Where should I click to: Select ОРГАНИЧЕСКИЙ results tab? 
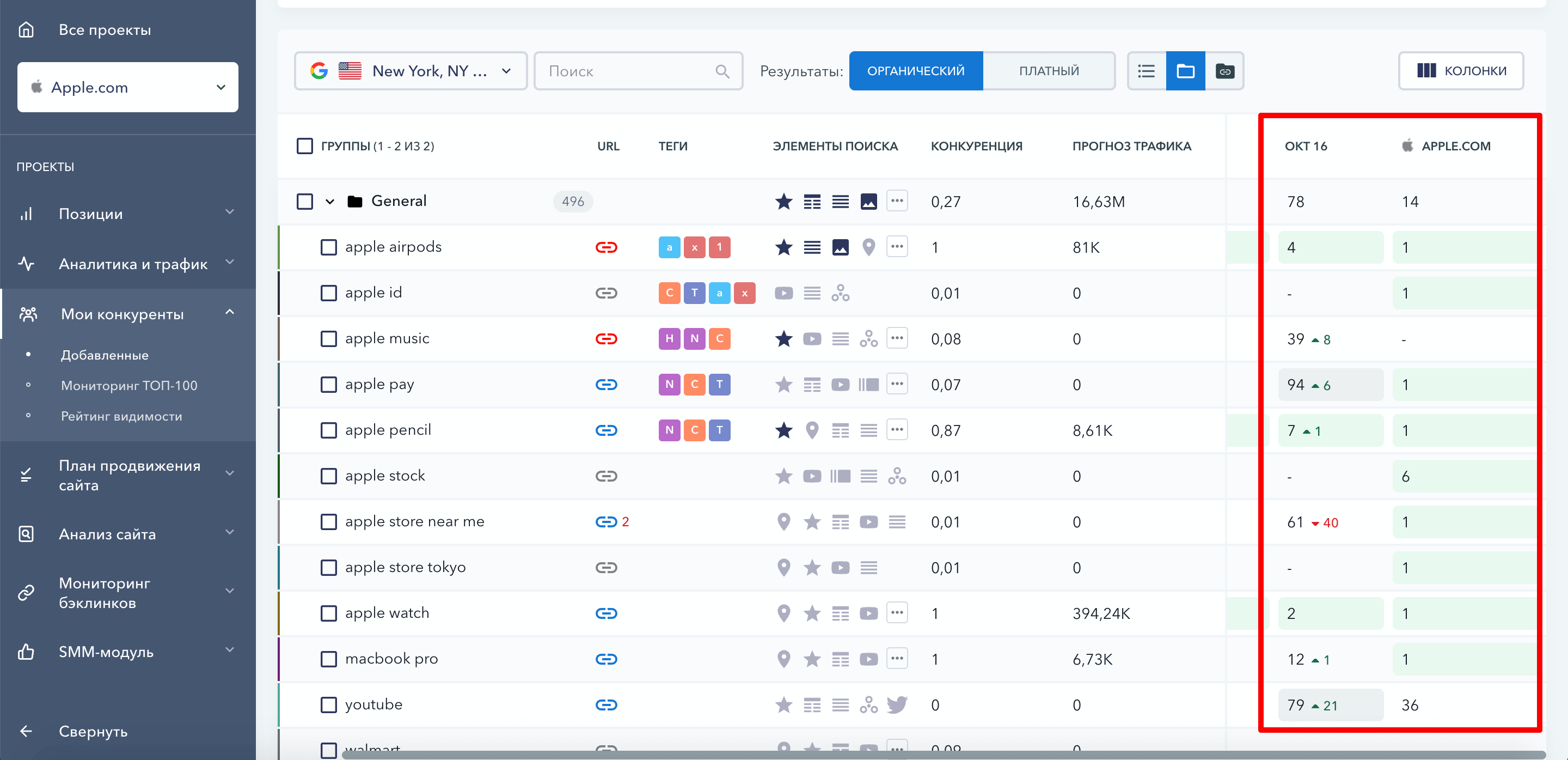click(x=915, y=71)
